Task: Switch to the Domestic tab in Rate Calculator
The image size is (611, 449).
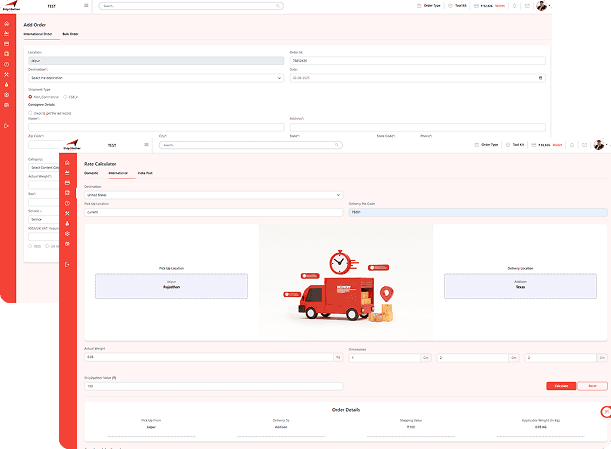Action: click(92, 174)
